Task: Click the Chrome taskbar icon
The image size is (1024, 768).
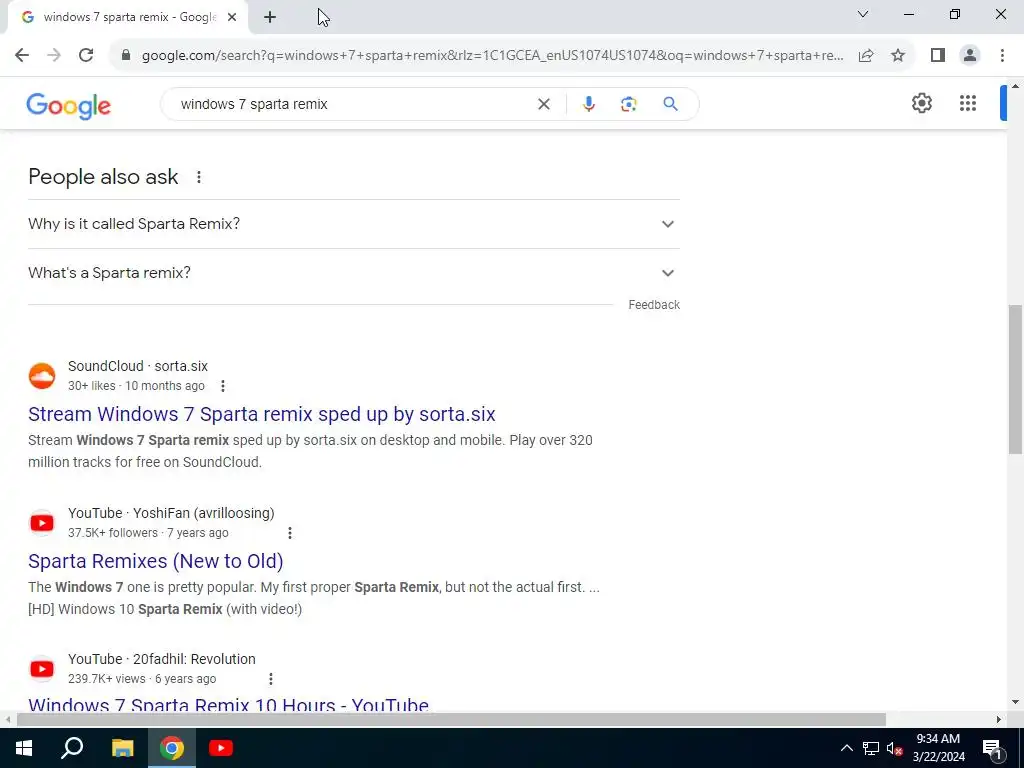Action: click(172, 748)
